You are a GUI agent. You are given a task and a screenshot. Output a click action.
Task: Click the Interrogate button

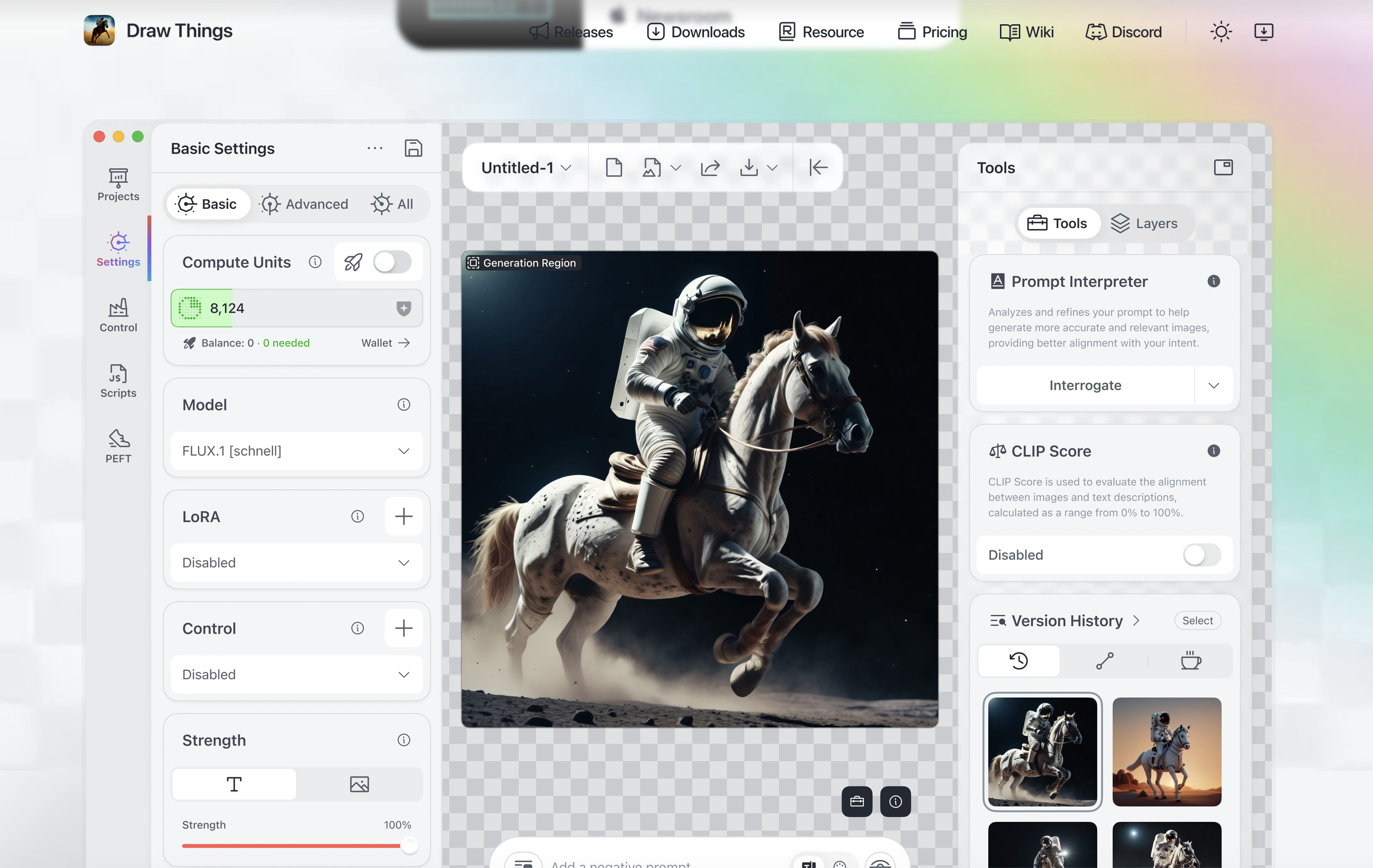click(x=1085, y=385)
